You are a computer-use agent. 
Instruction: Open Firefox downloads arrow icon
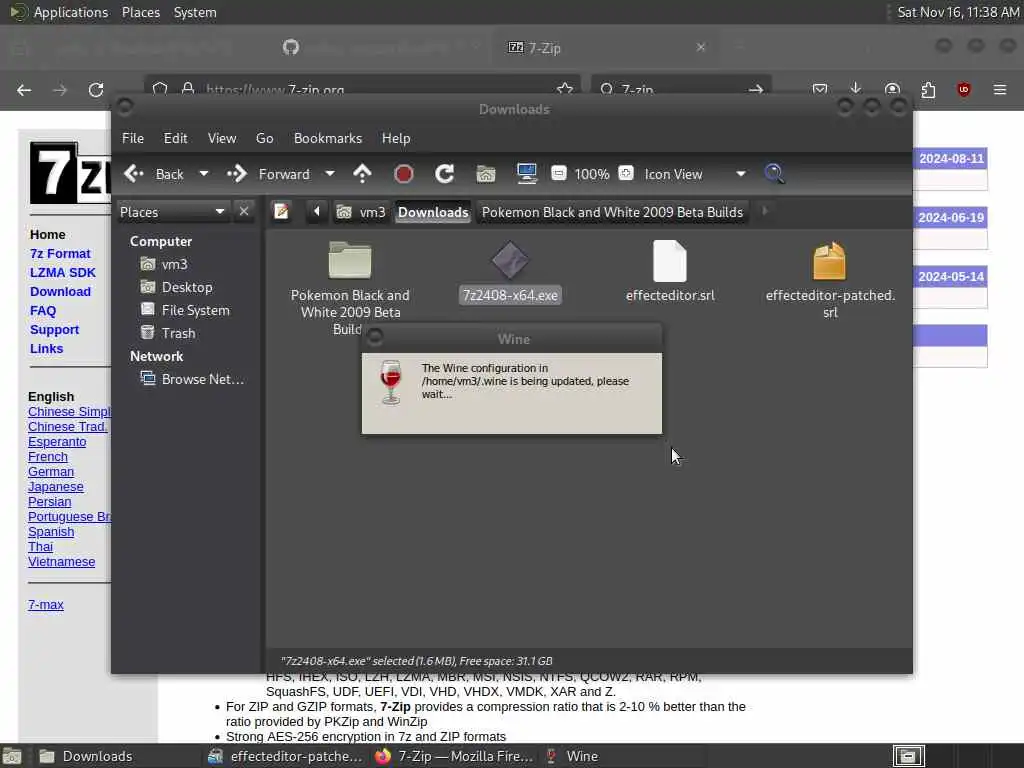856,89
